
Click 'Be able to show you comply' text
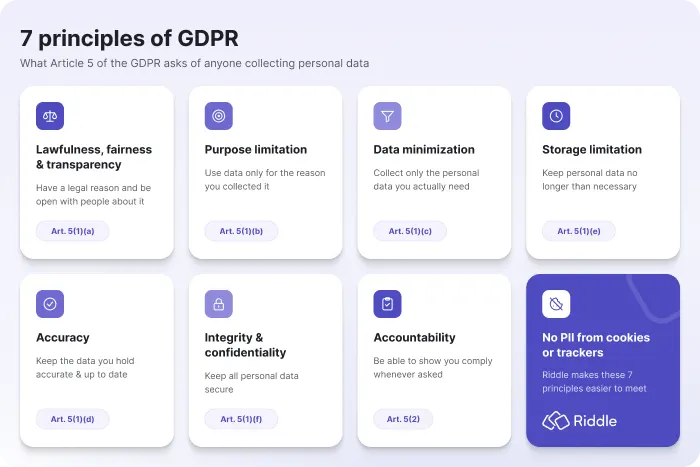[433, 367]
